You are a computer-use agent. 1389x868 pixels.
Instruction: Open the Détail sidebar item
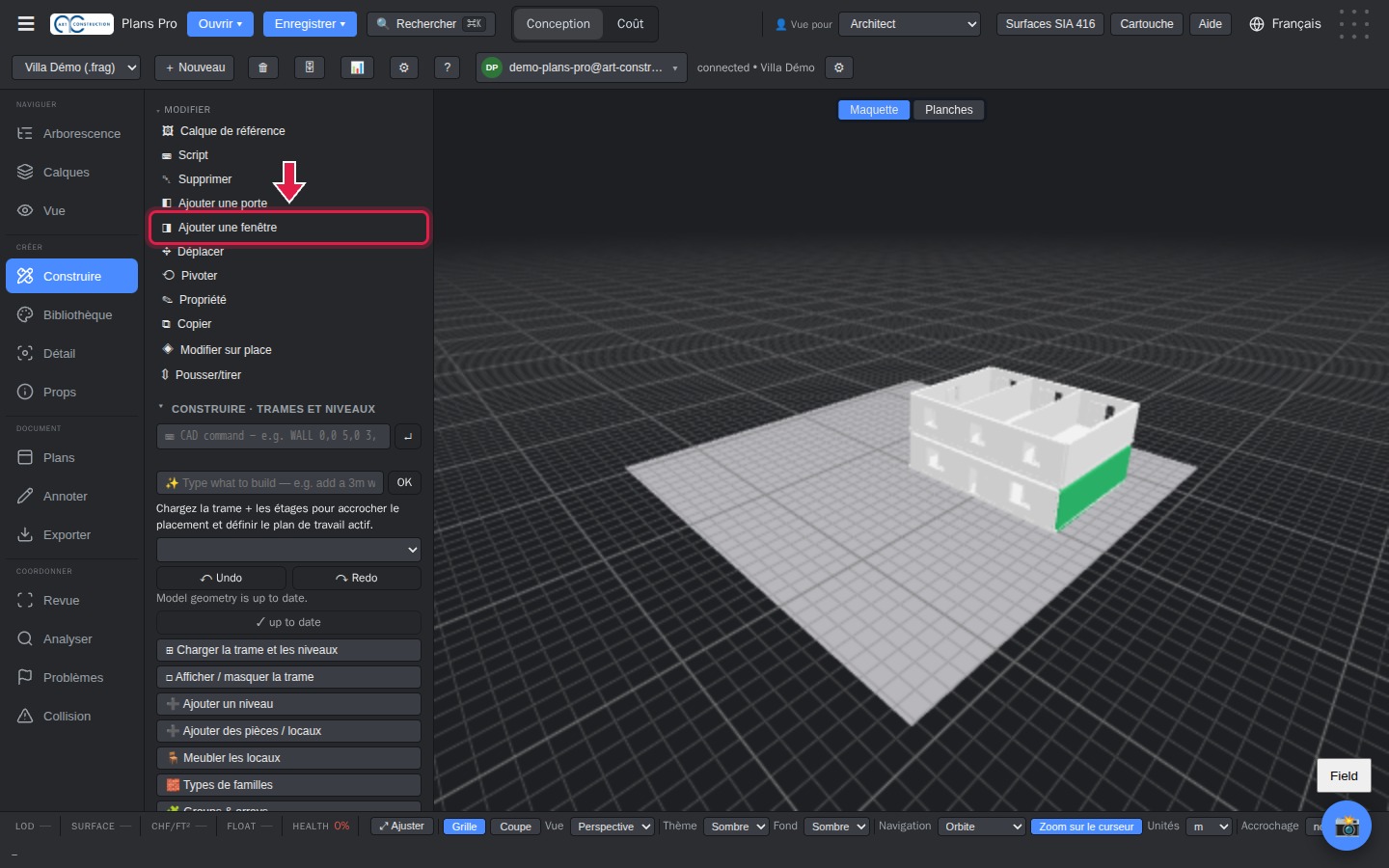click(x=71, y=354)
